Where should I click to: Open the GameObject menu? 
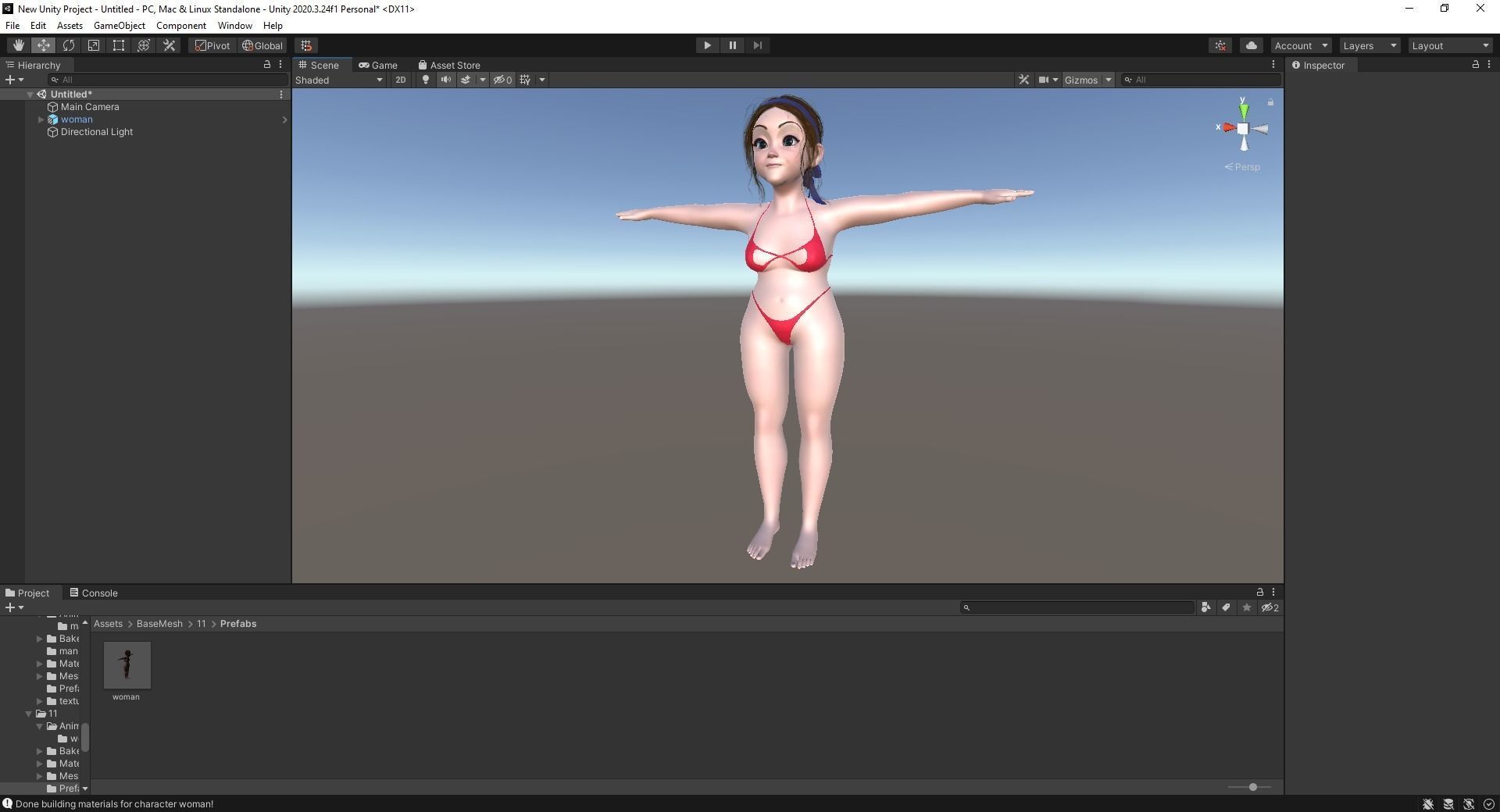tap(119, 26)
